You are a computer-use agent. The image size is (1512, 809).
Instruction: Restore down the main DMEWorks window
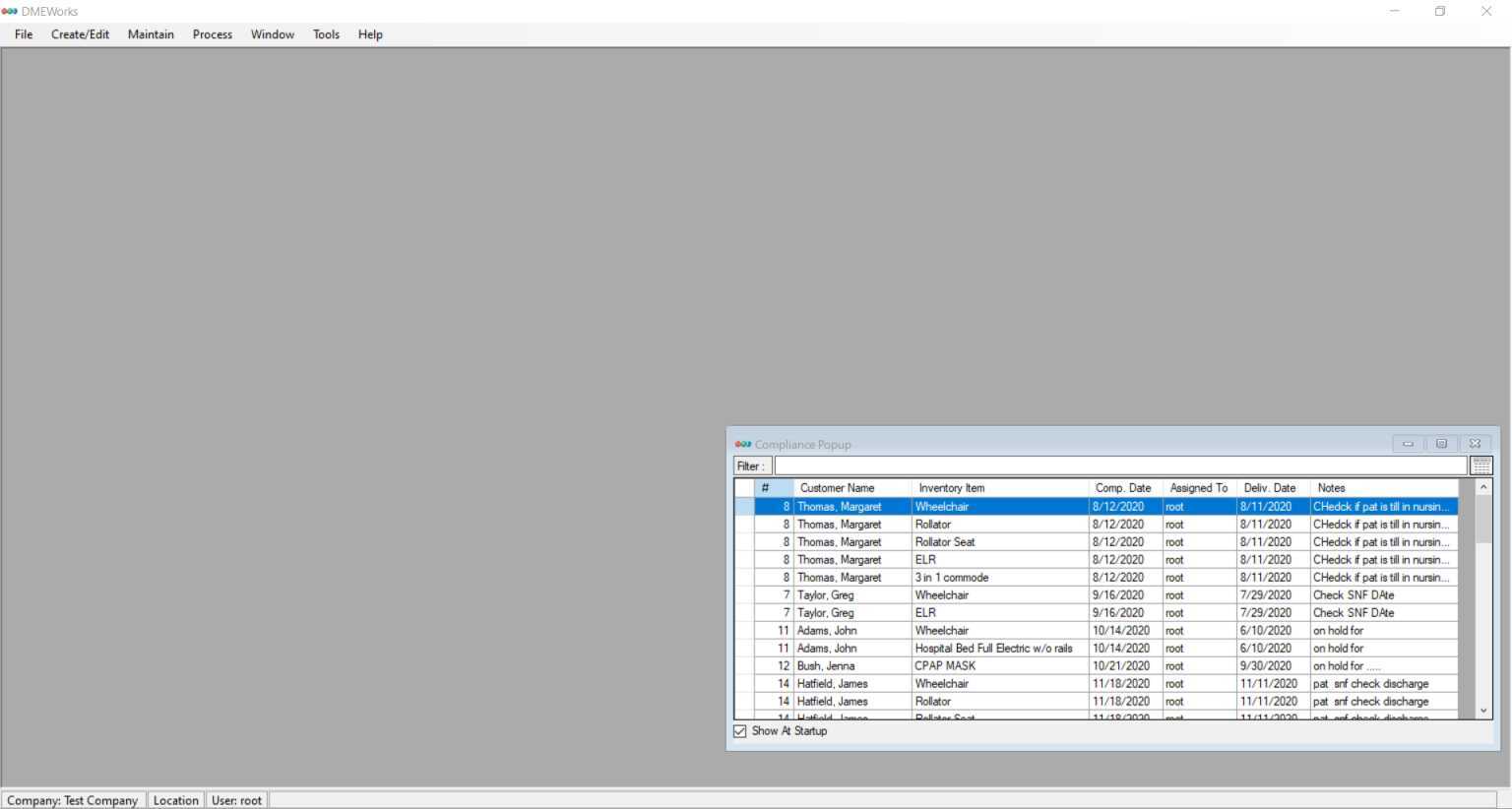[x=1440, y=11]
